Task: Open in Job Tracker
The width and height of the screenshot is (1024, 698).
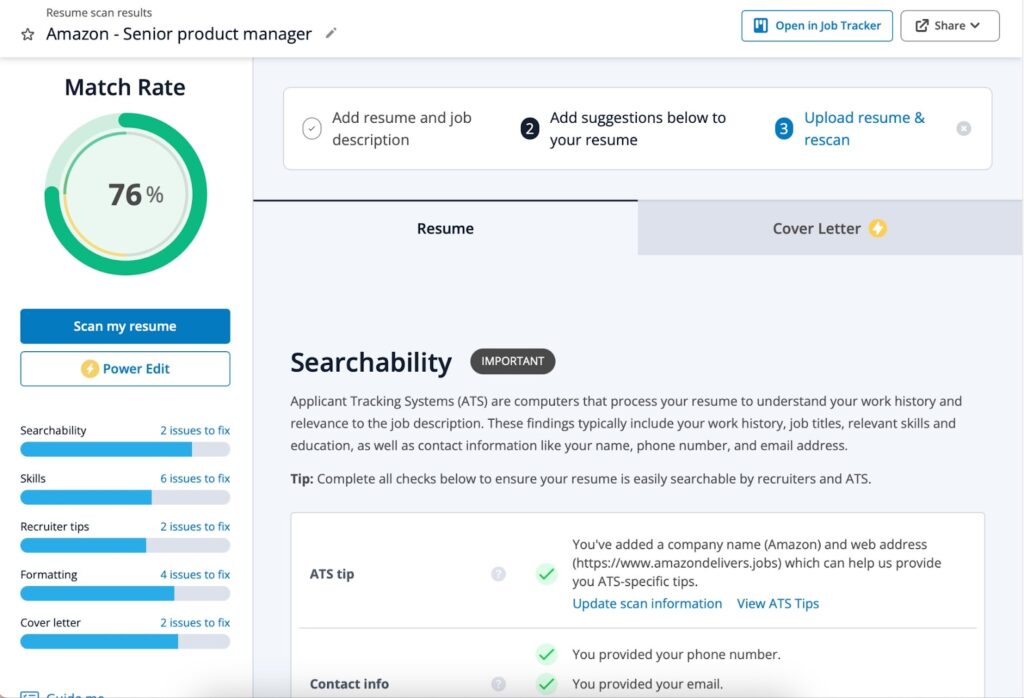Action: click(817, 26)
